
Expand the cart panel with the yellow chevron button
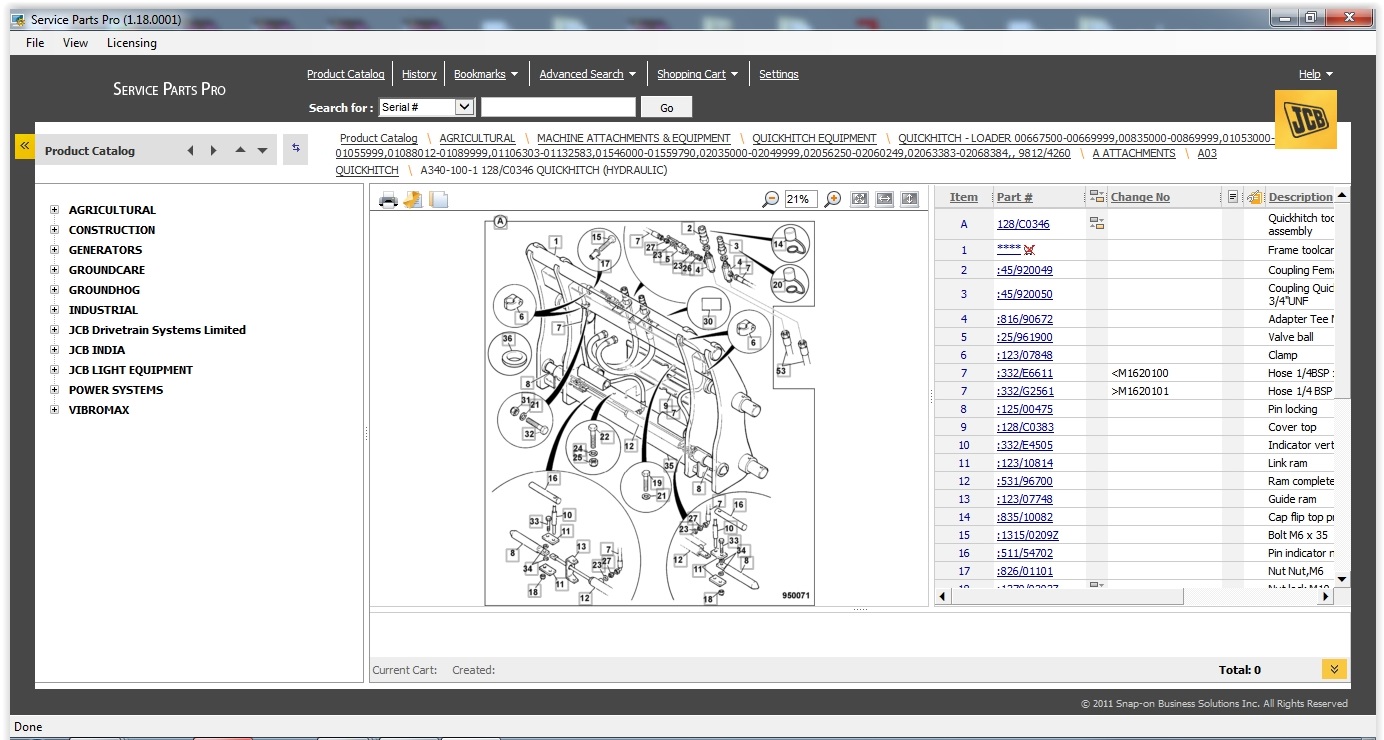pos(1334,669)
